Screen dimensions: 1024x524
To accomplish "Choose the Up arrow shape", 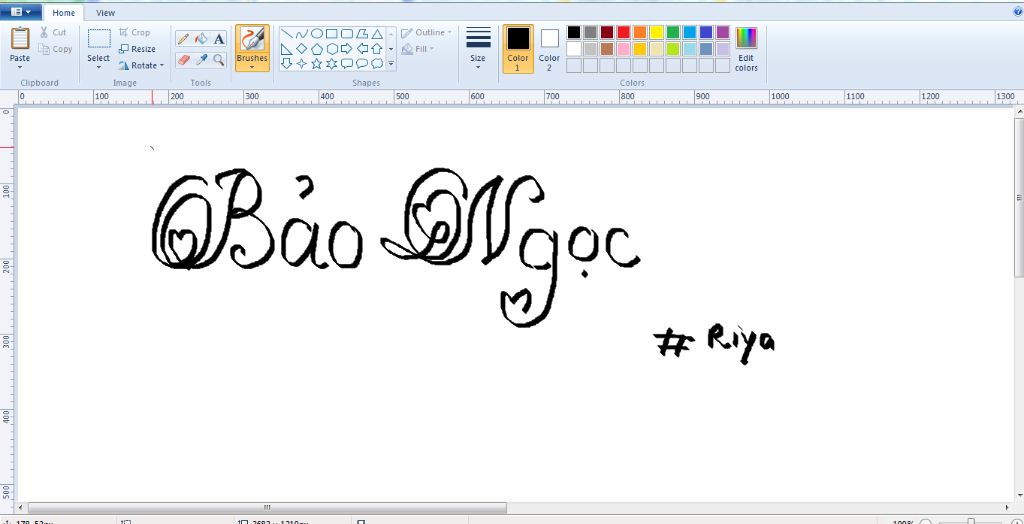I will pyautogui.click(x=377, y=48).
